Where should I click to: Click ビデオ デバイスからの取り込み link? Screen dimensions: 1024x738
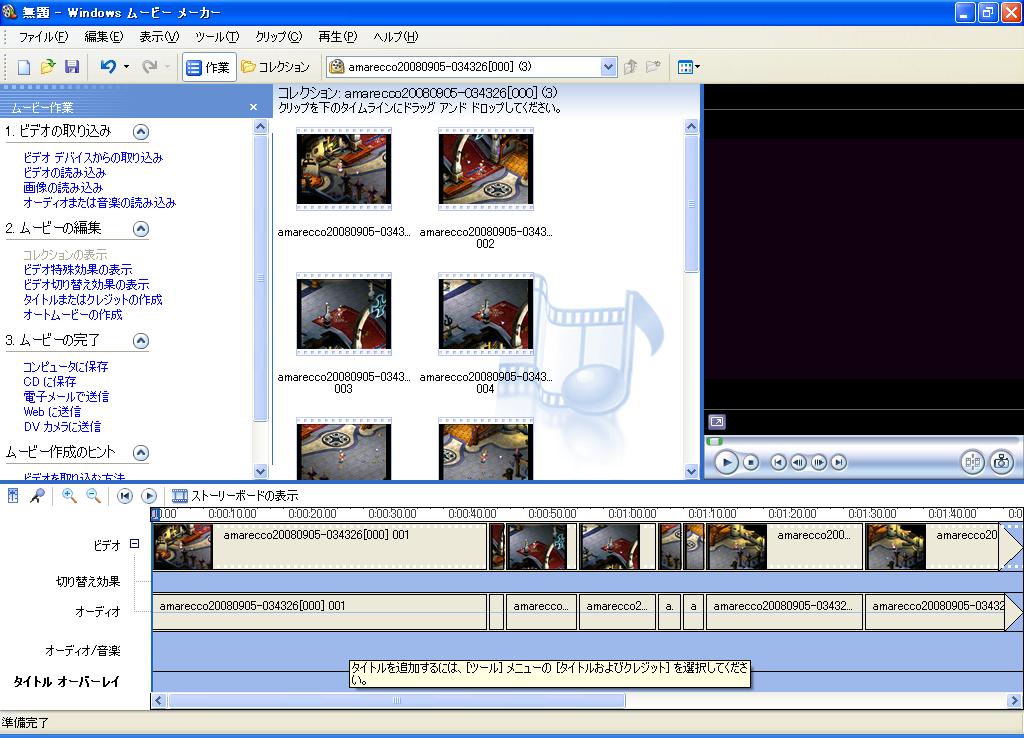[93, 157]
